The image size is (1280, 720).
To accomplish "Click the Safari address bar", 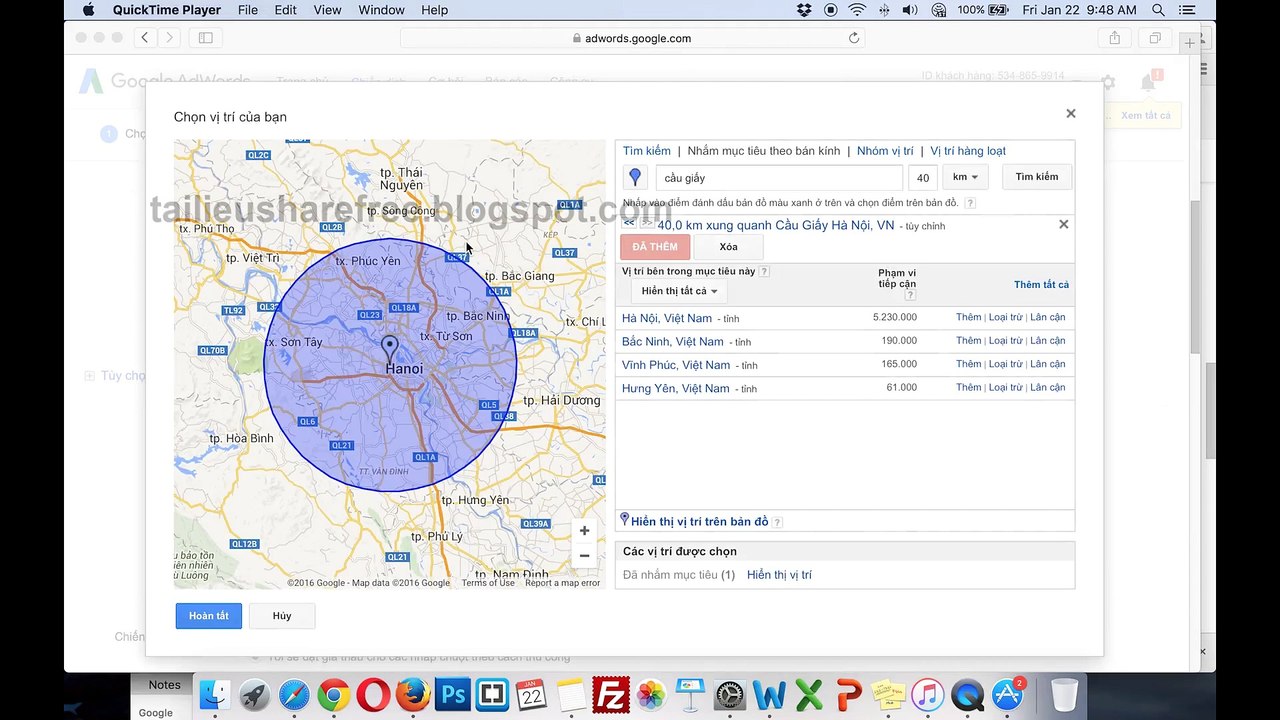I will tap(632, 38).
